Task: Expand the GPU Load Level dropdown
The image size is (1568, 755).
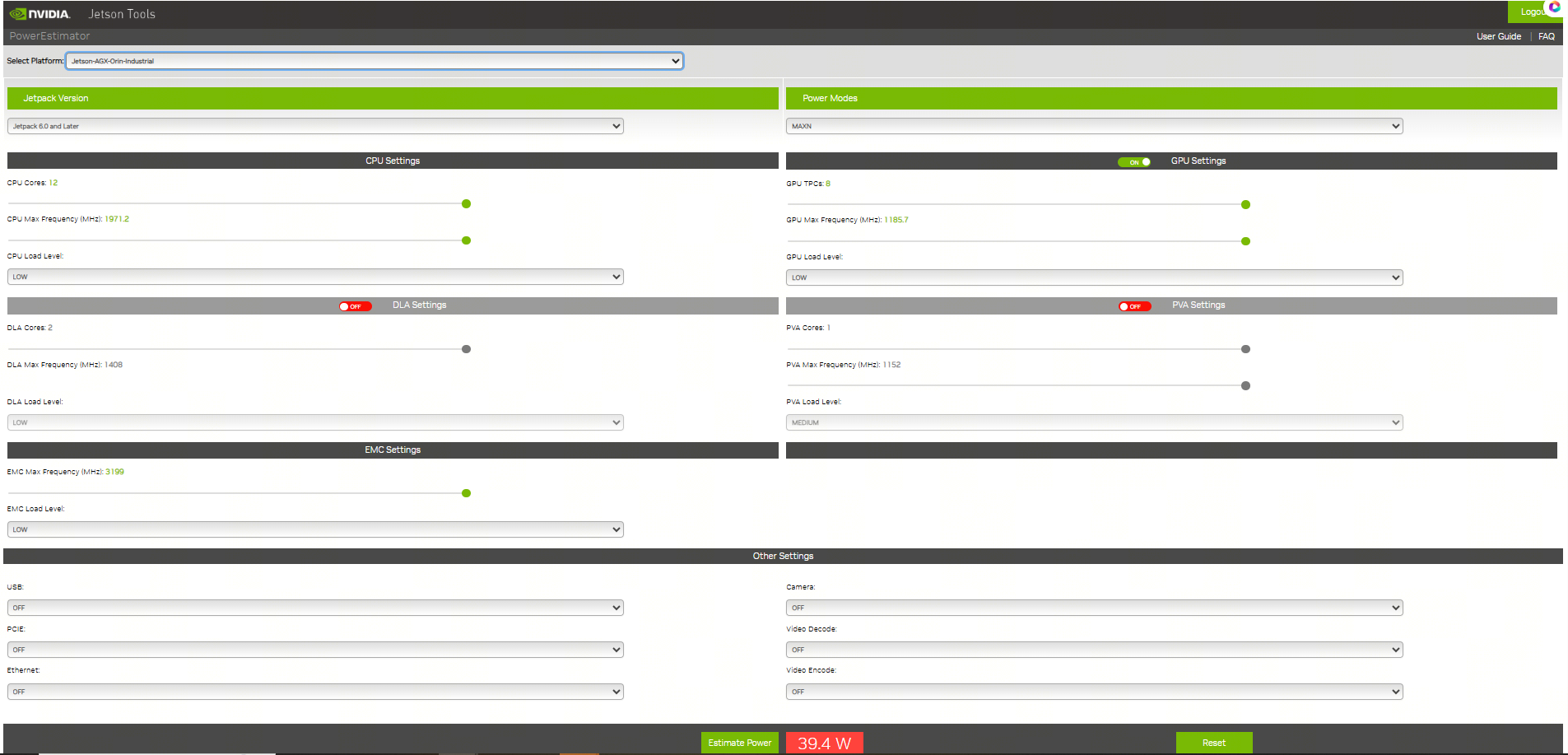Action: [1094, 277]
